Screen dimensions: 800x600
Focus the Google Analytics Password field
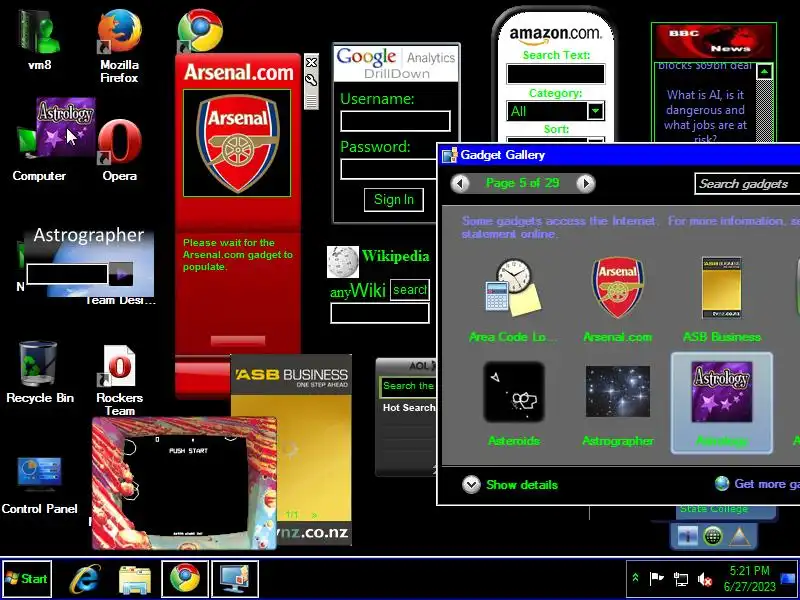tap(389, 169)
